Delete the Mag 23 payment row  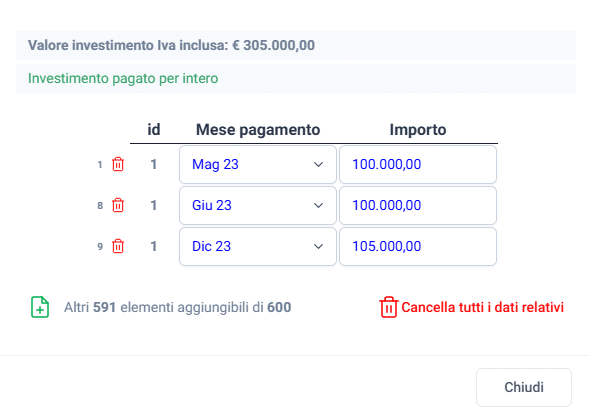pos(118,164)
